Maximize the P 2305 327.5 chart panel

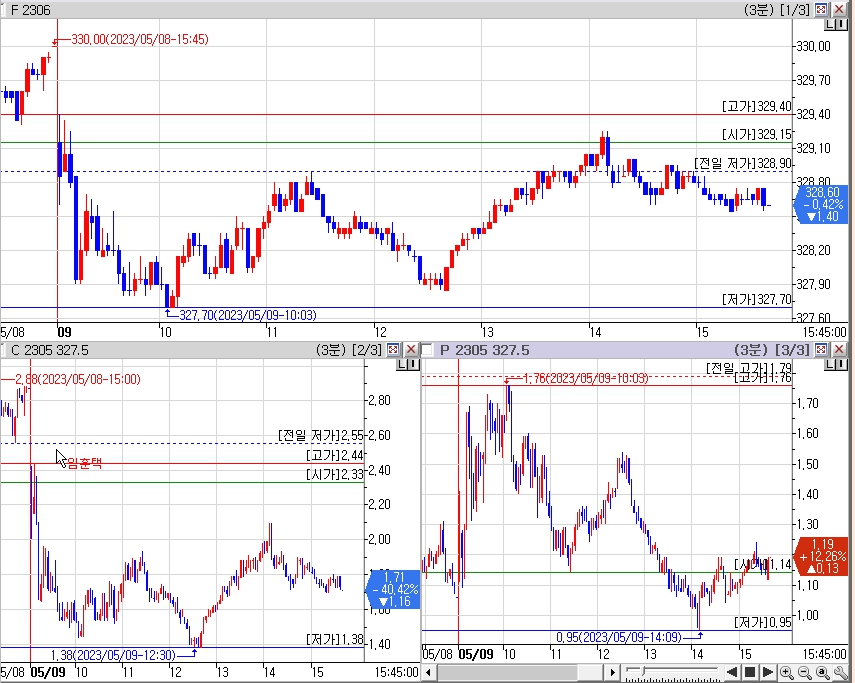point(821,349)
